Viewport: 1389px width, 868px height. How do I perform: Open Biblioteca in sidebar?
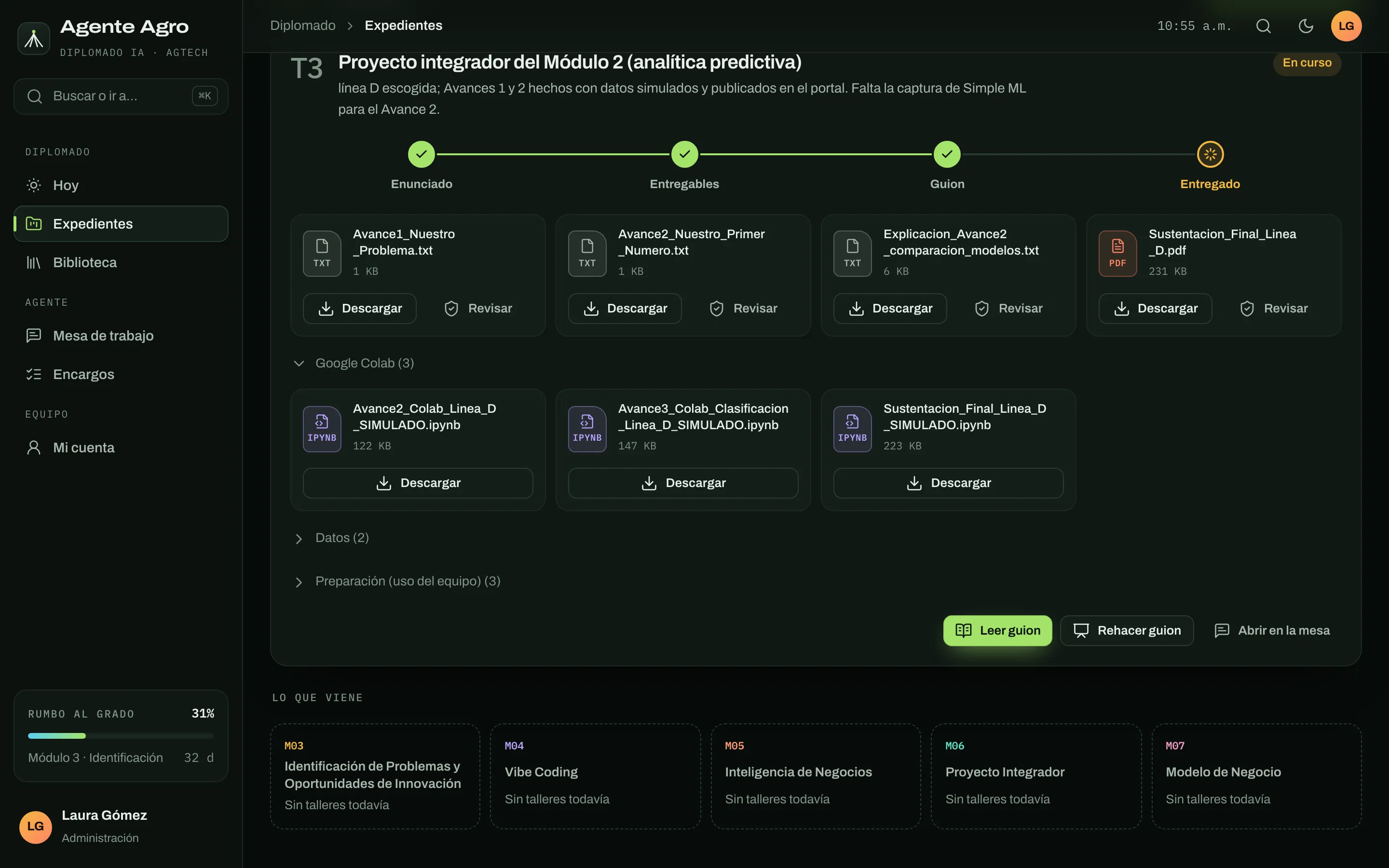pyautogui.click(x=121, y=262)
